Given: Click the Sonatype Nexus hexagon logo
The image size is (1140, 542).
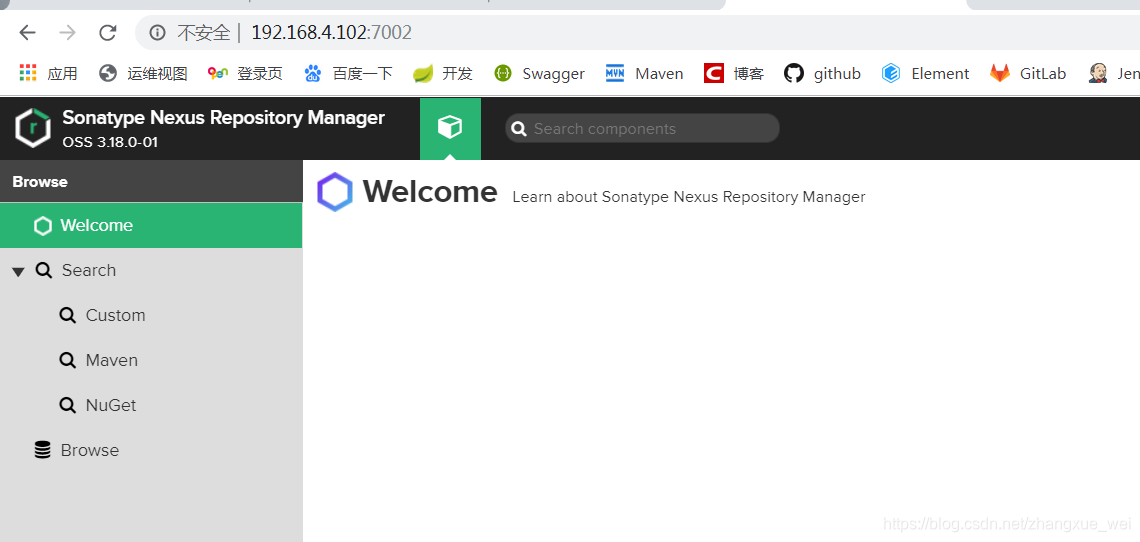Looking at the screenshot, I should [33, 128].
